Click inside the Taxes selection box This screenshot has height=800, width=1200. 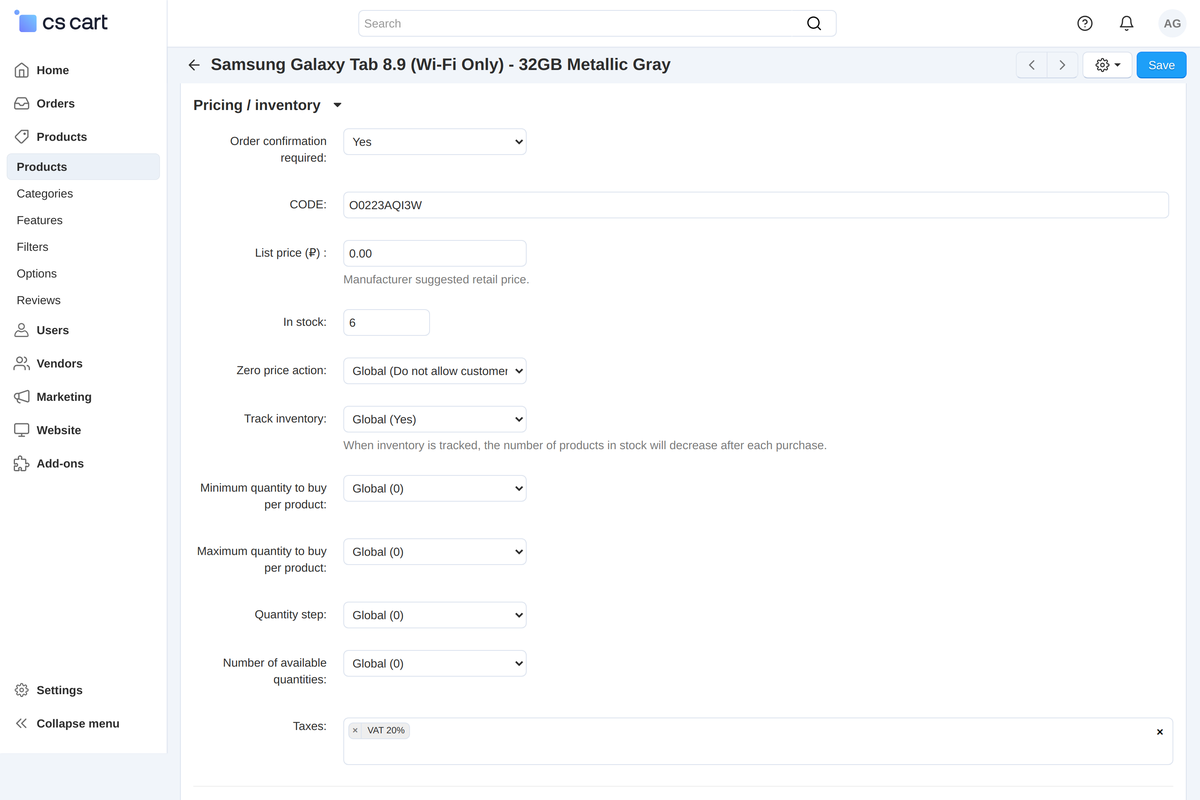tap(758, 741)
